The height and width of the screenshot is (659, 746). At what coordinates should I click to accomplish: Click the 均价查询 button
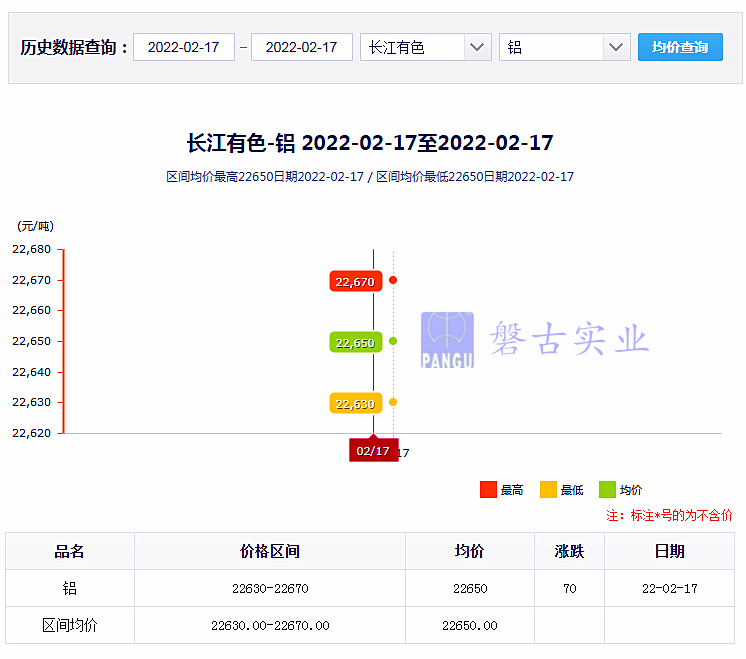[x=680, y=47]
